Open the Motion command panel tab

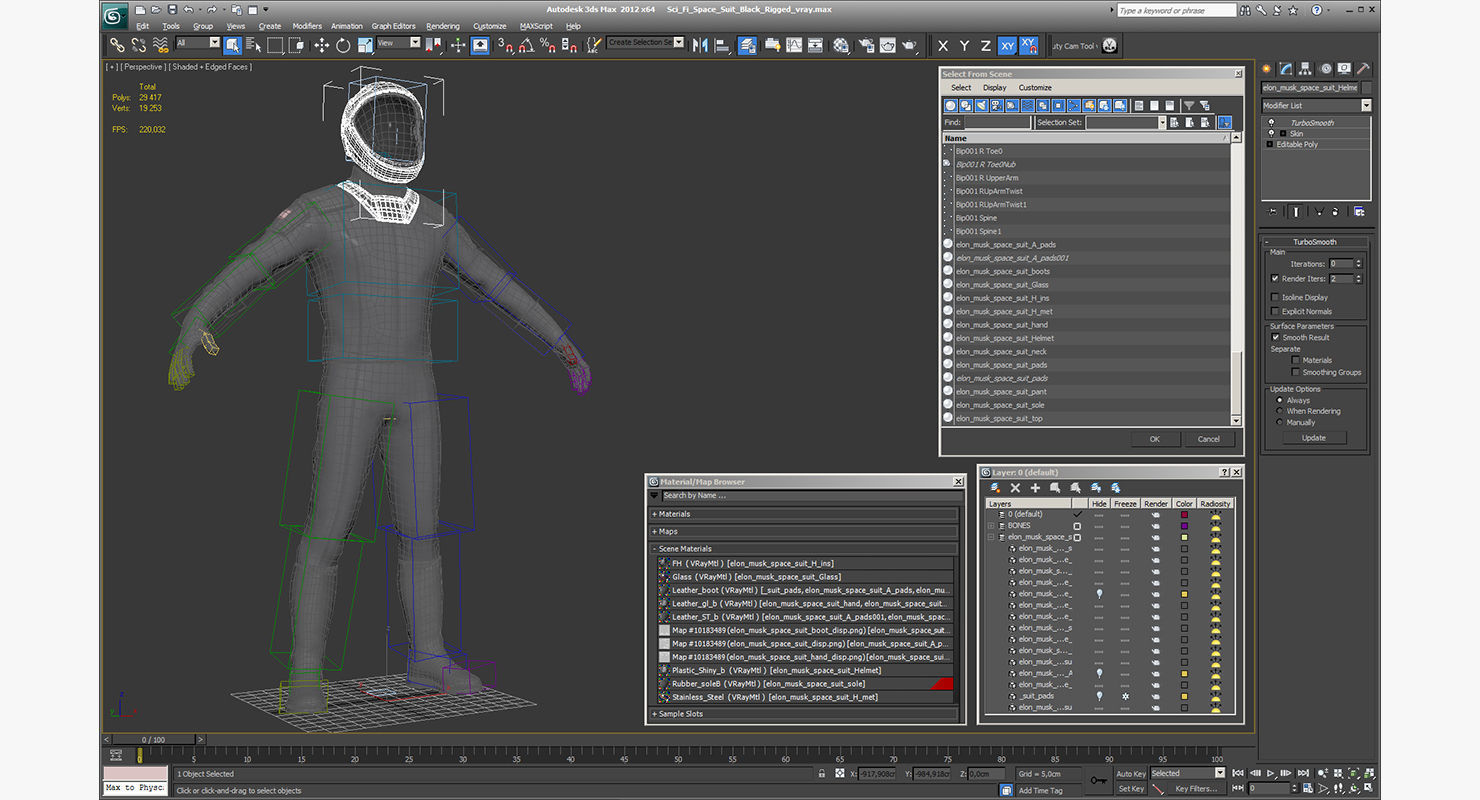coord(1326,69)
